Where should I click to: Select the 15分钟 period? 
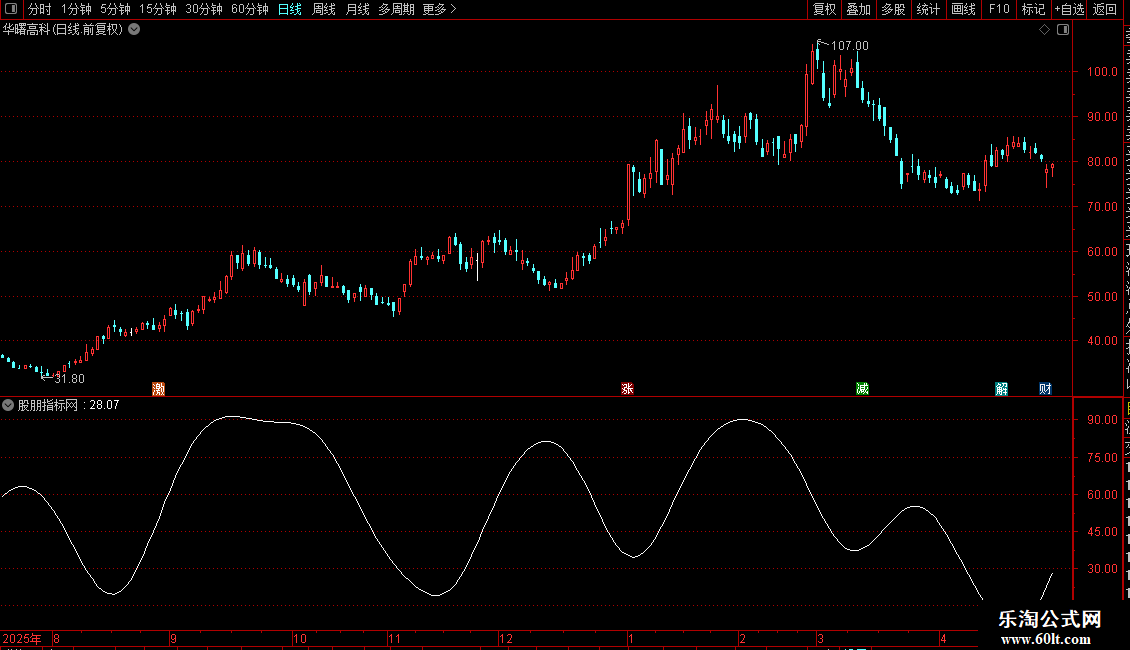tap(158, 9)
